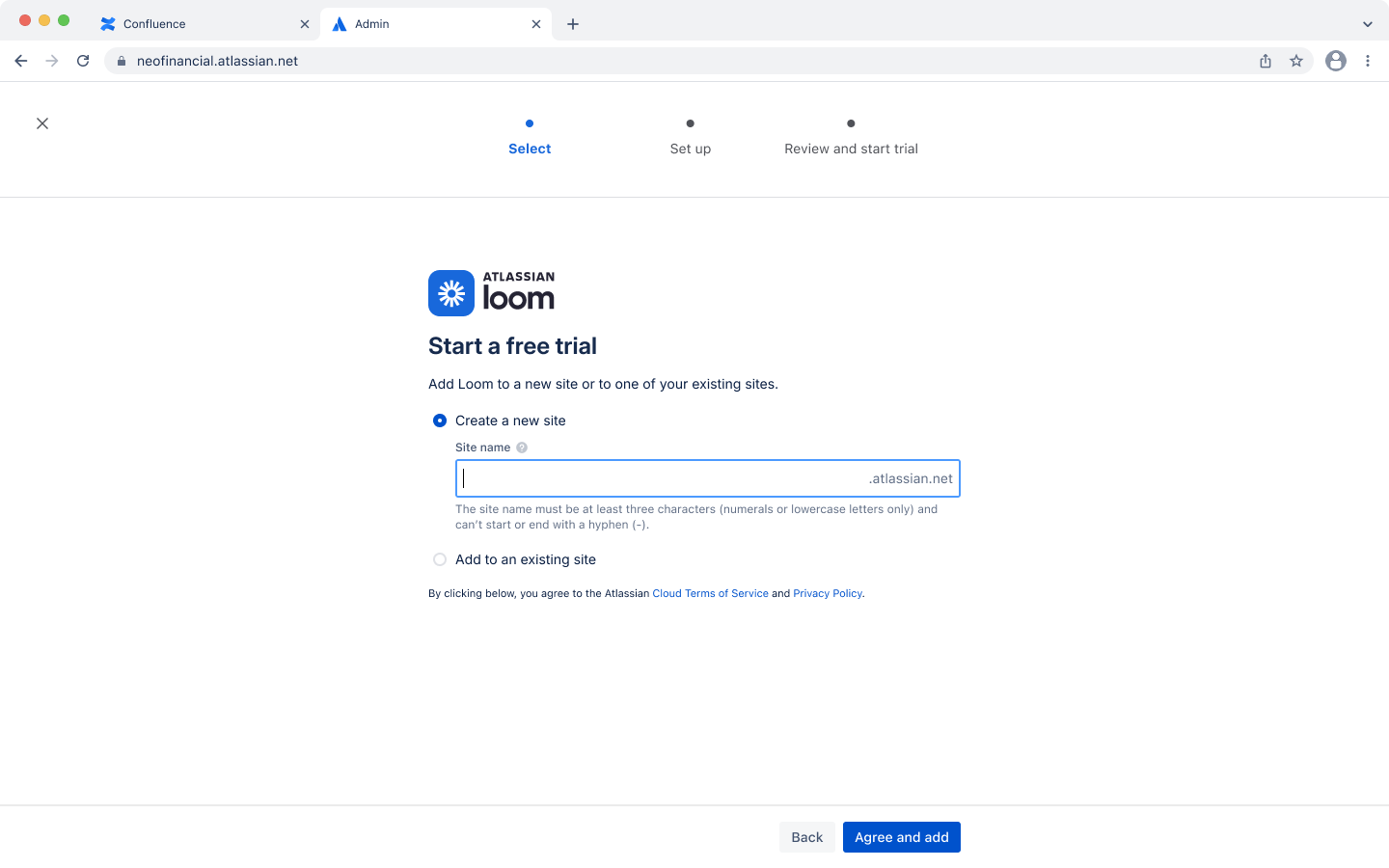Focus the Site name input field
The image size is (1389, 868).
click(x=708, y=478)
